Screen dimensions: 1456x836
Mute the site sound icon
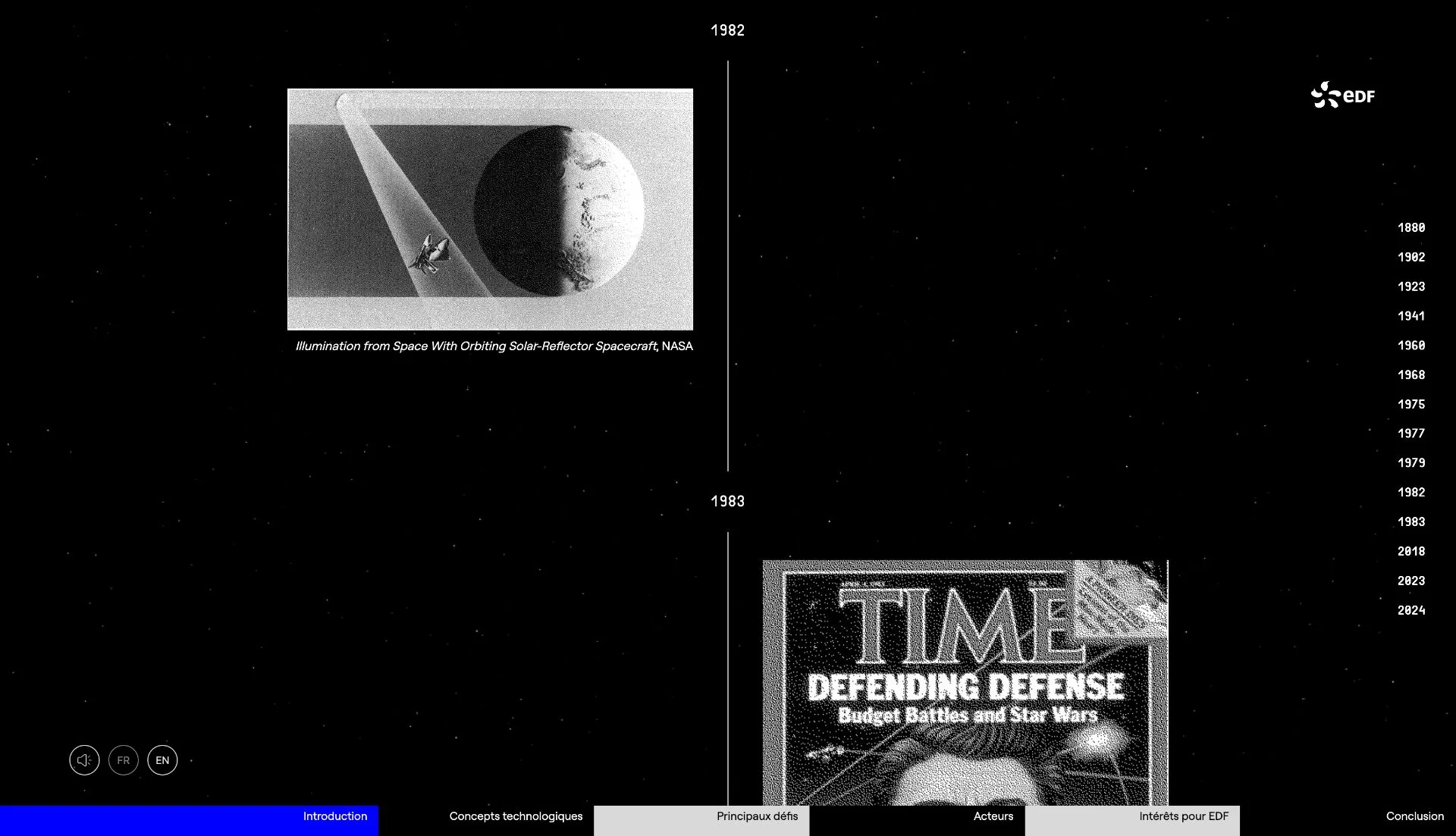(84, 760)
